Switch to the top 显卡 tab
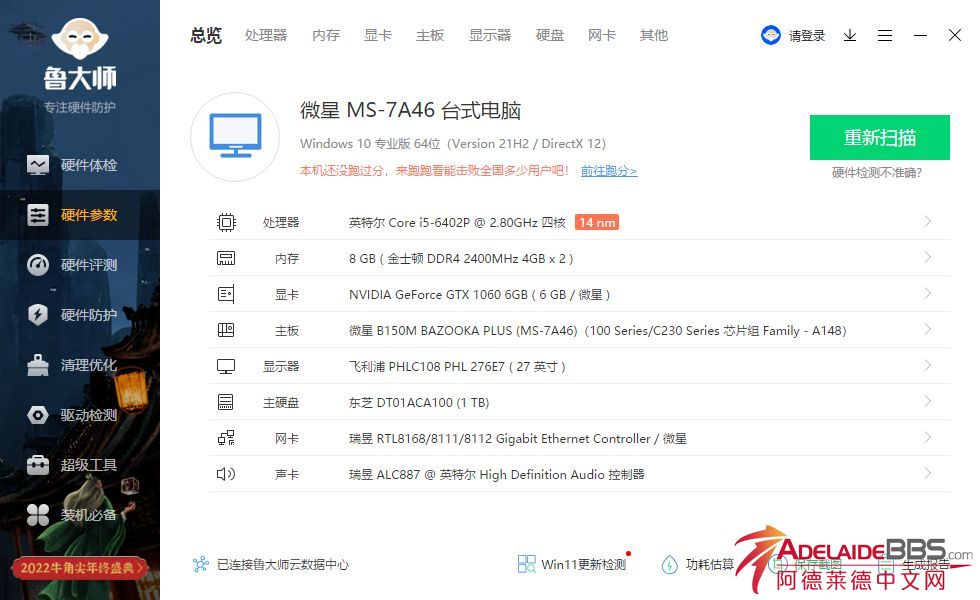Viewport: 980px width, 600px height. click(378, 35)
